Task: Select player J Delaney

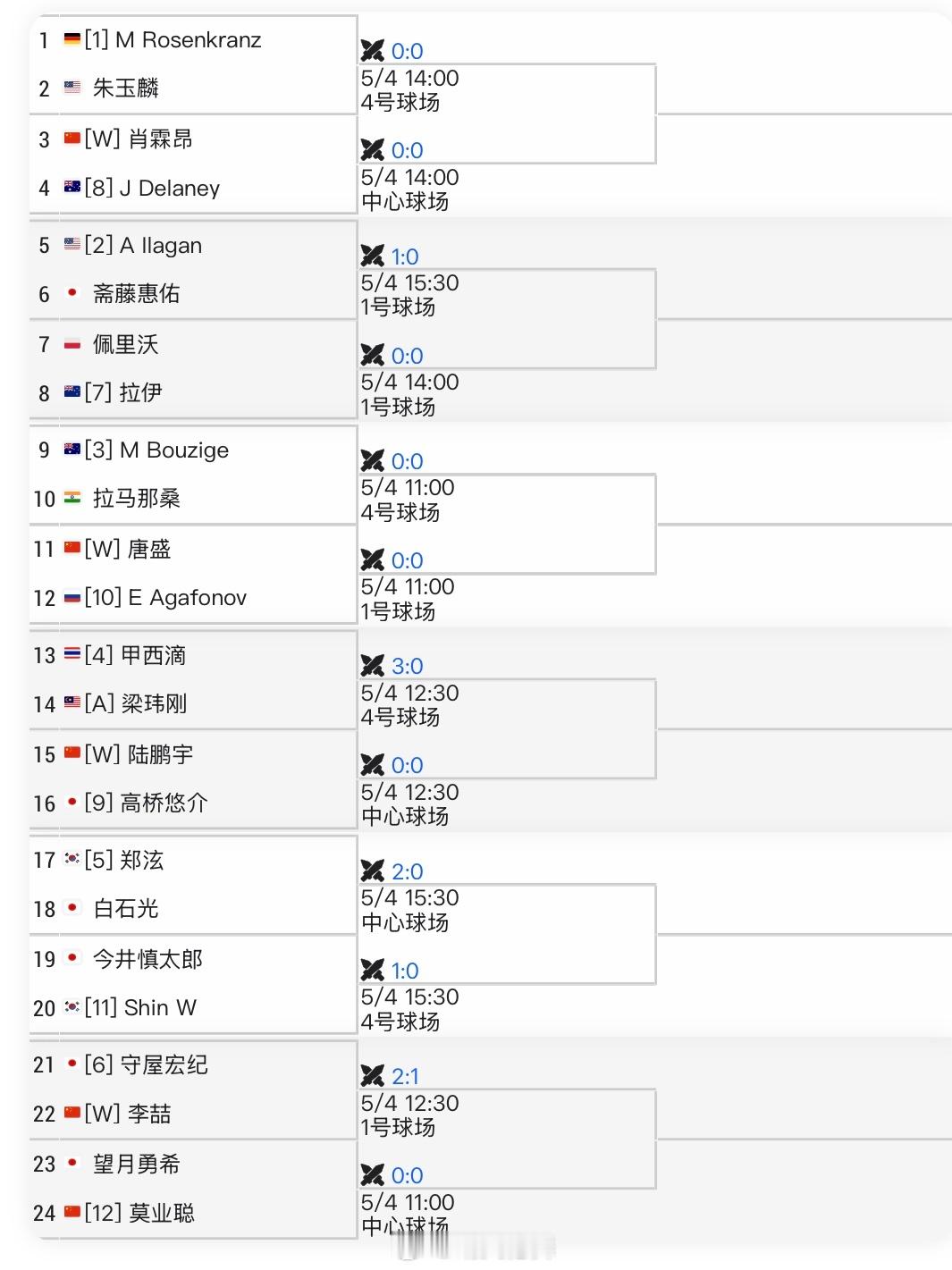Action: (170, 188)
